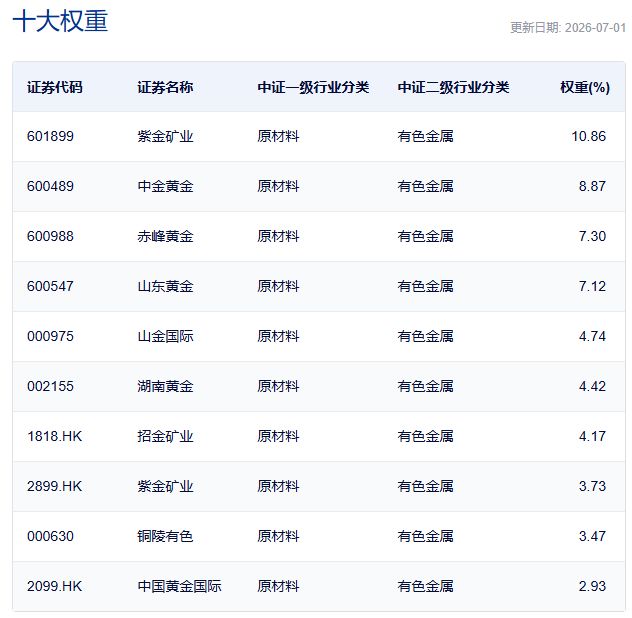Screen dimensions: 632x618
Task: Click weight value 3.73
Action: pyautogui.click(x=592, y=486)
